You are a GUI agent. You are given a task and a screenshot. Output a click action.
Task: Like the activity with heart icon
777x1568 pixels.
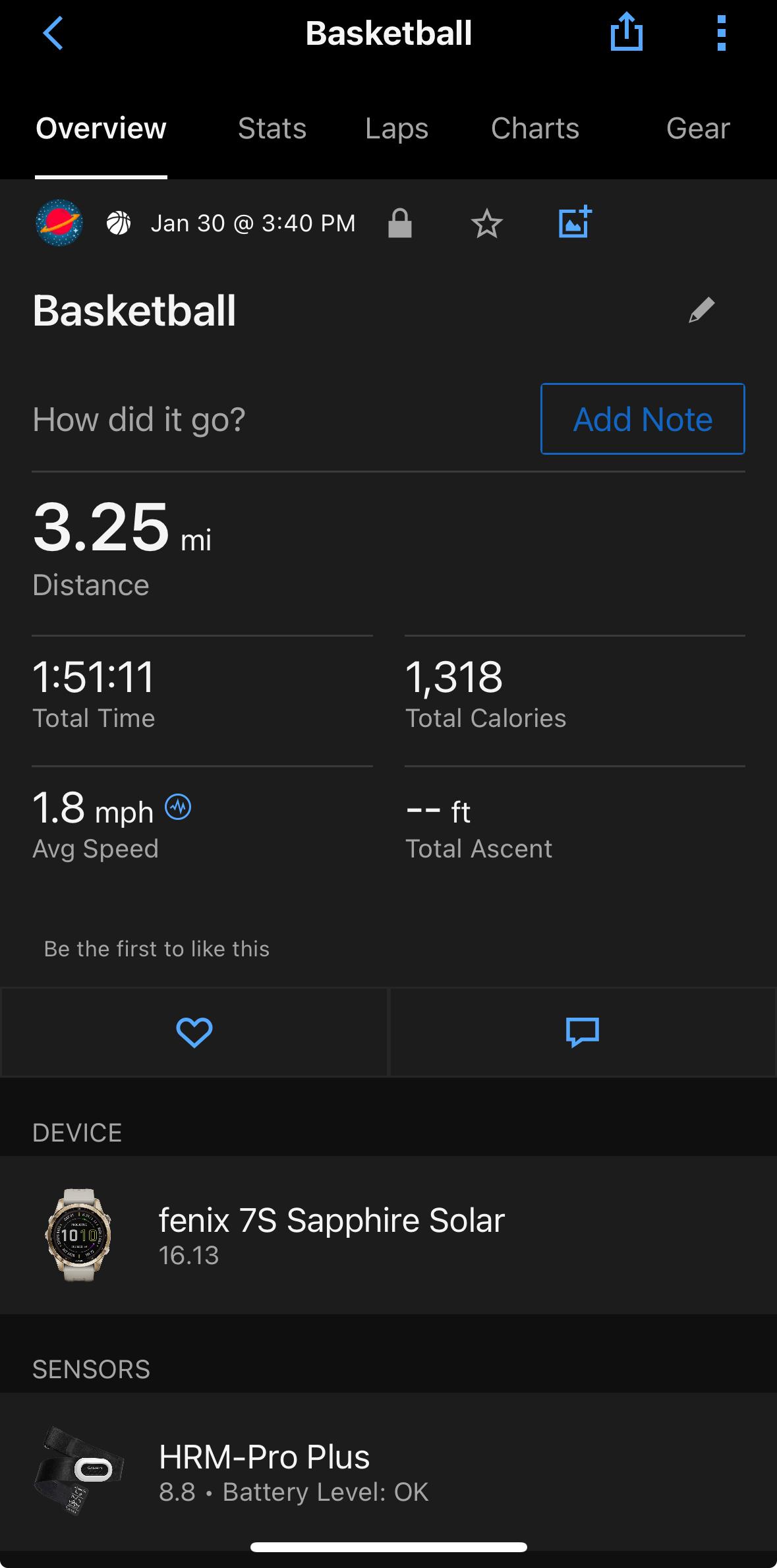(194, 1032)
